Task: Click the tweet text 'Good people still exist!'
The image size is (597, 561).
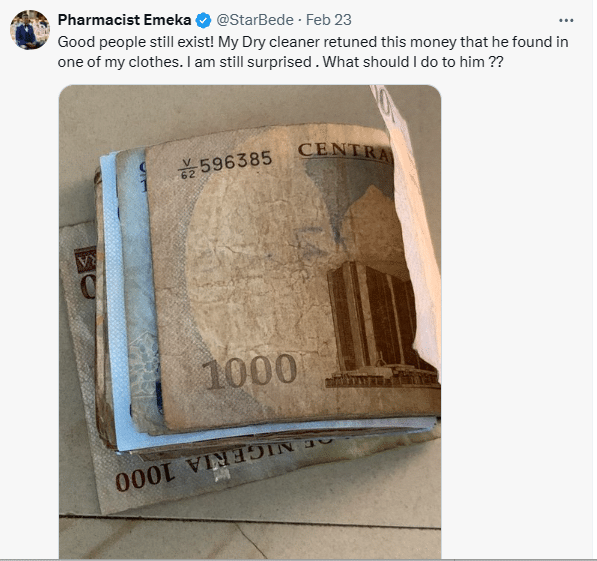Action: (x=136, y=42)
